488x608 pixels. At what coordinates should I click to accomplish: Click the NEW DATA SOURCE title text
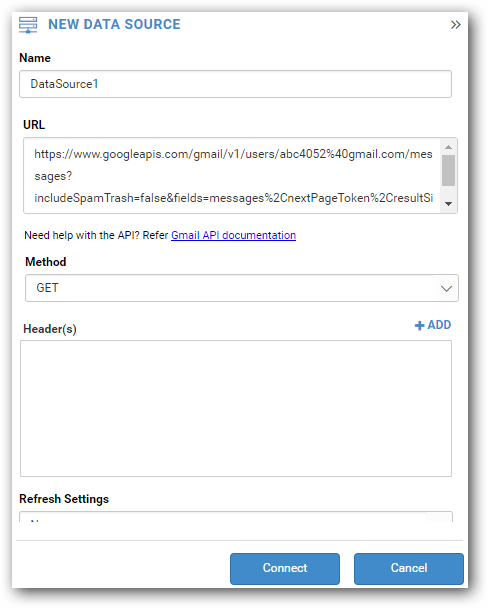point(114,24)
